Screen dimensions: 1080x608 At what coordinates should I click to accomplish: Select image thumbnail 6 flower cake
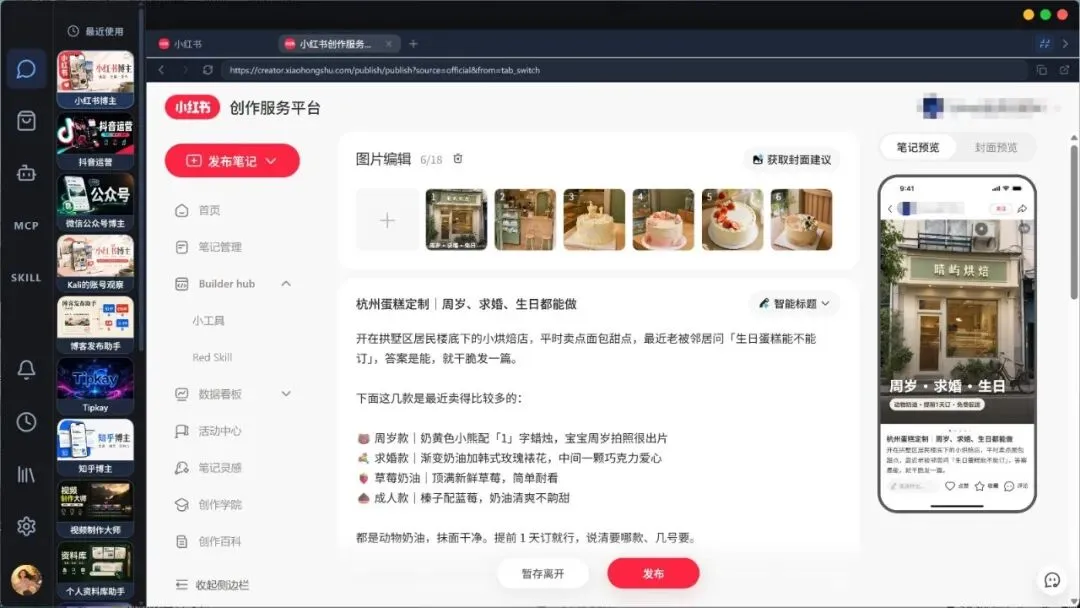pos(801,220)
